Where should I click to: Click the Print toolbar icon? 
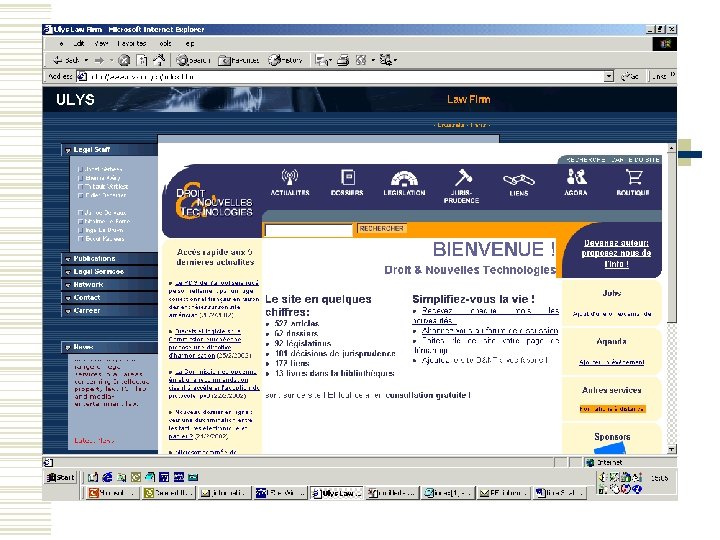point(343,60)
